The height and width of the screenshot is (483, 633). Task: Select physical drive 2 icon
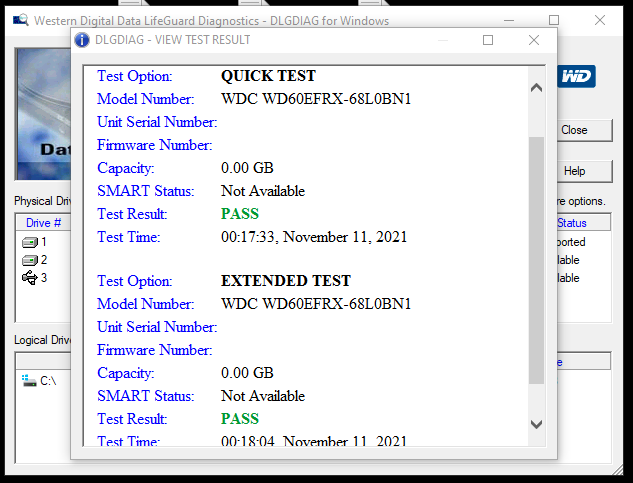(x=30, y=260)
